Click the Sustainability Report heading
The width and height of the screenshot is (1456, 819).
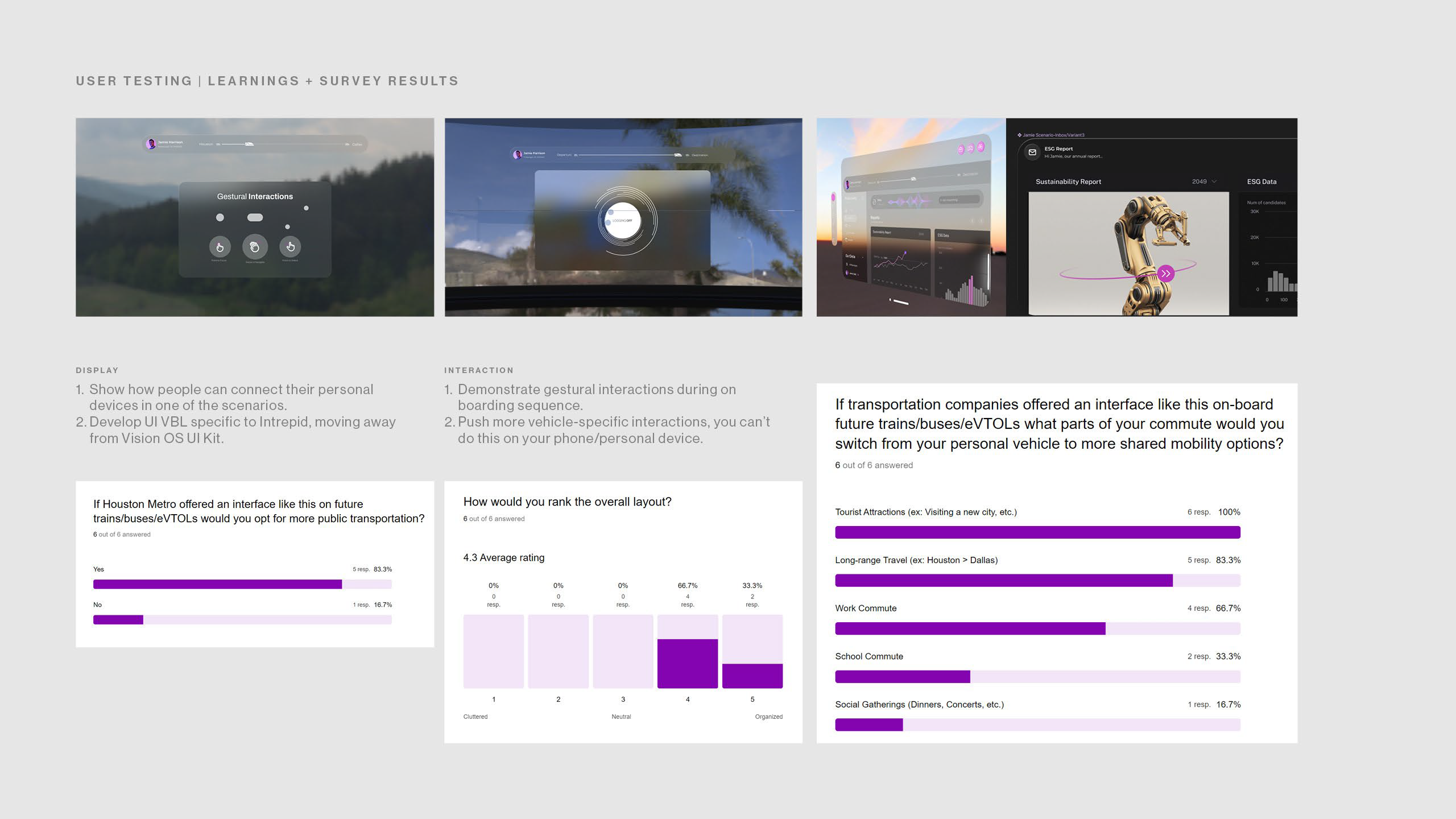(1068, 181)
